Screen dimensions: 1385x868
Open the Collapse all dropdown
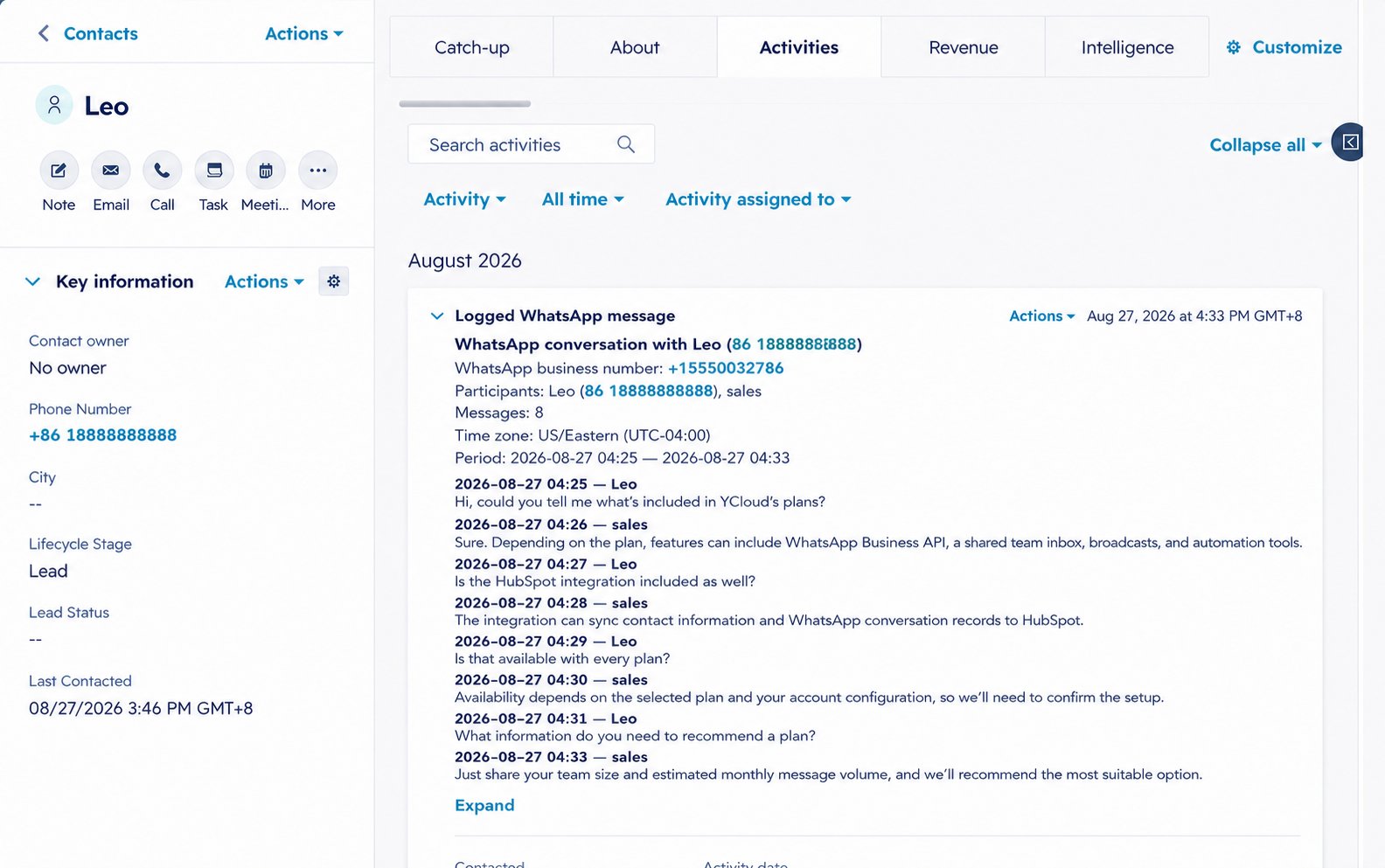[x=1265, y=145]
